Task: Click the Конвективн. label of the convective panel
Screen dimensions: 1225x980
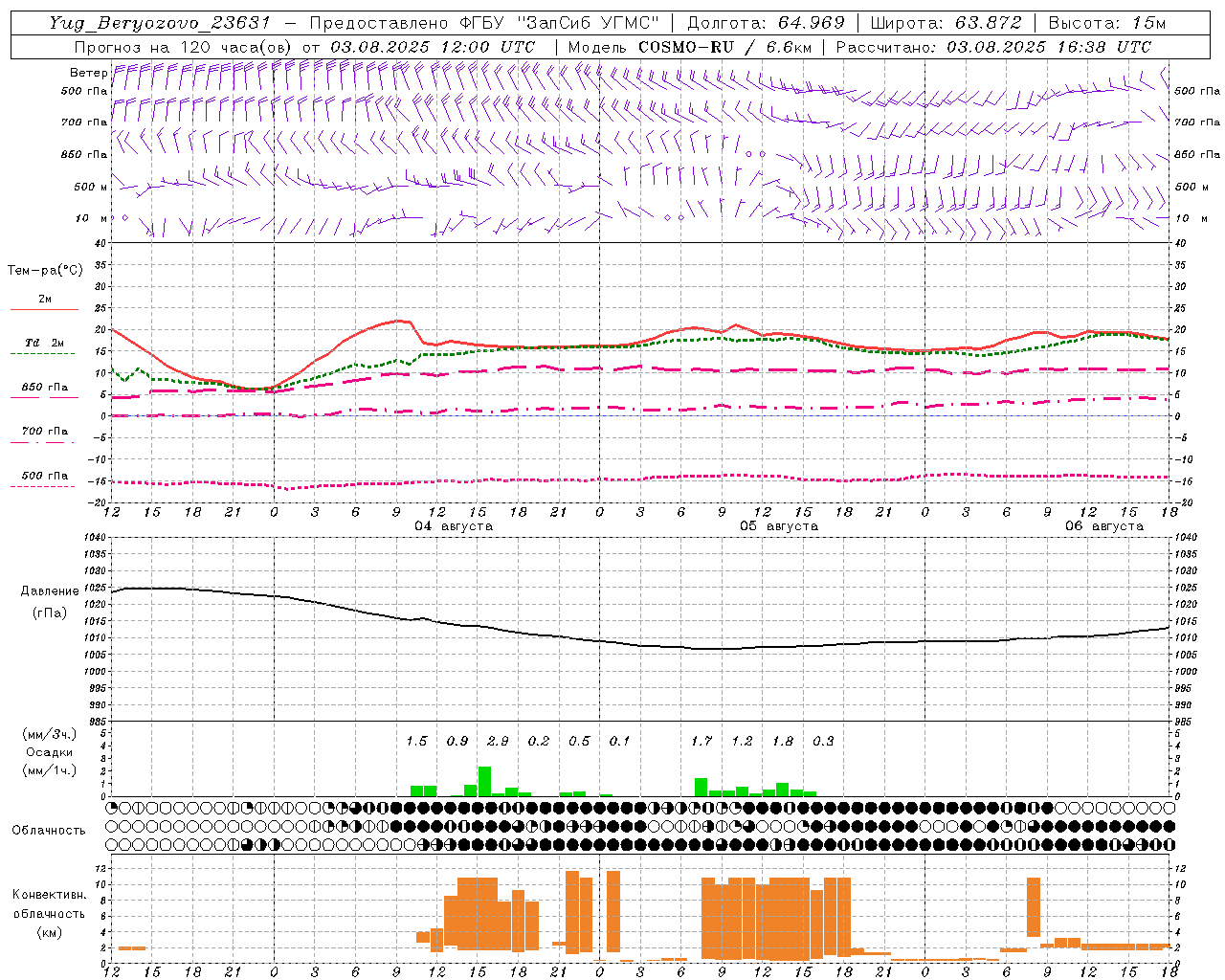Action: click(x=50, y=895)
